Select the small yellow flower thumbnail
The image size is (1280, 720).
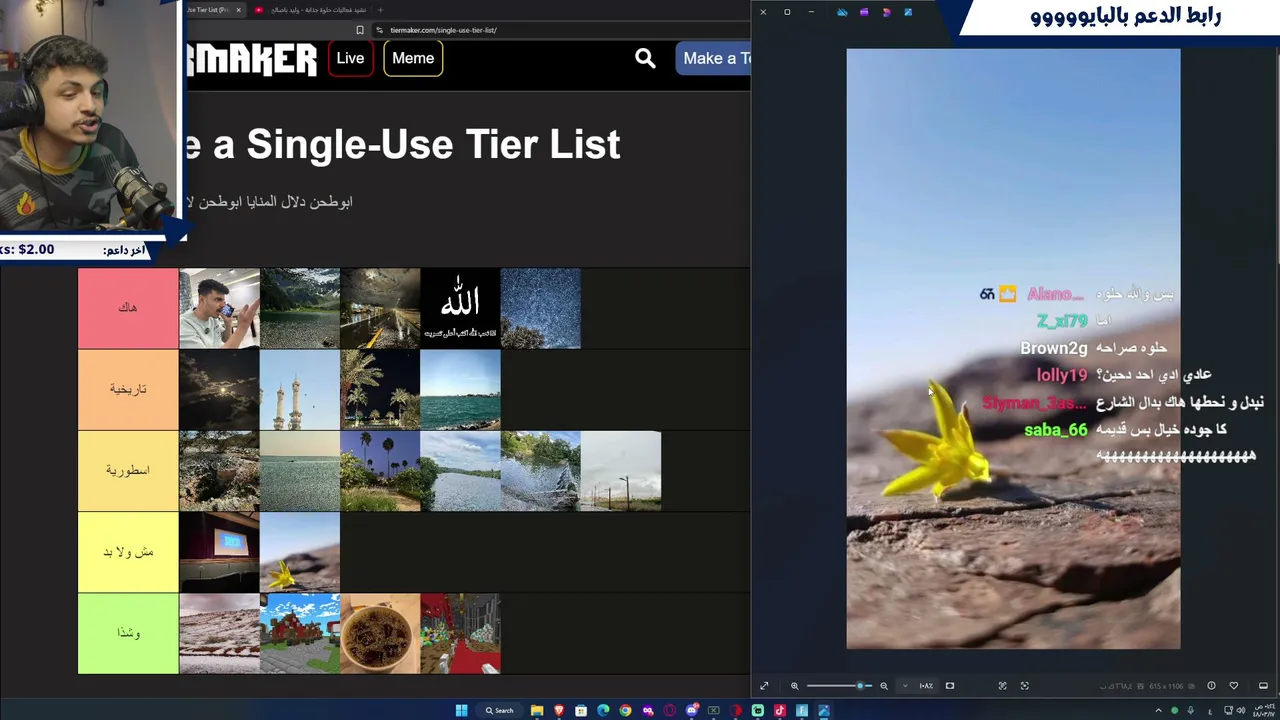click(300, 552)
